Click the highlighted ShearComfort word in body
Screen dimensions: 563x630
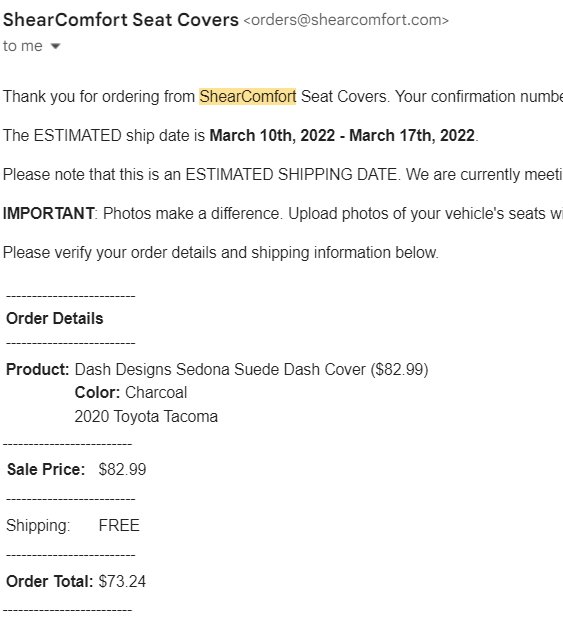coord(248,96)
